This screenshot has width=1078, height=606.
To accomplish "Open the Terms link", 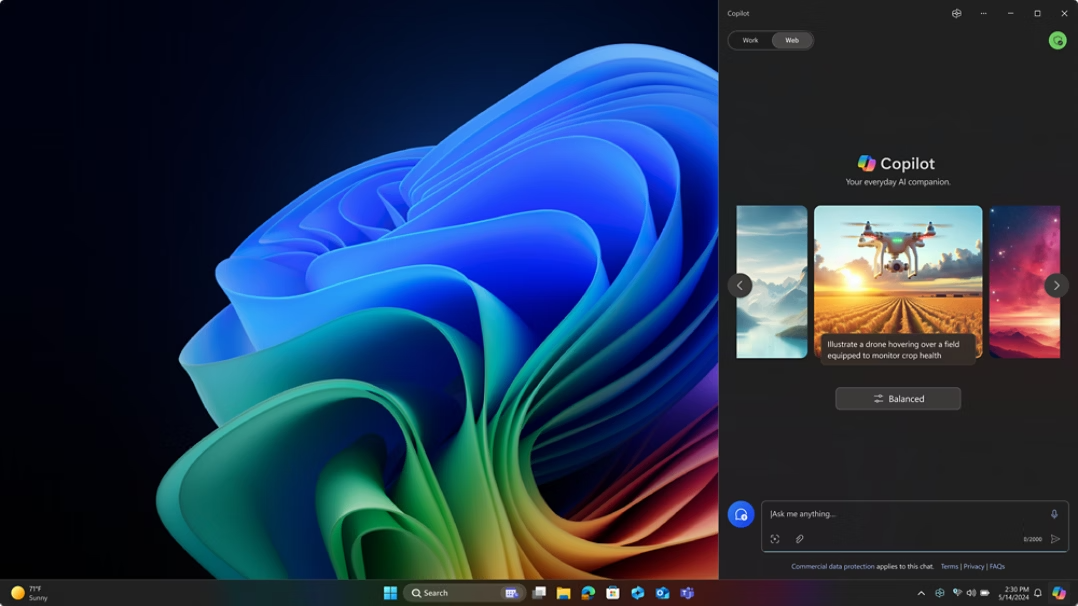I will tap(949, 567).
